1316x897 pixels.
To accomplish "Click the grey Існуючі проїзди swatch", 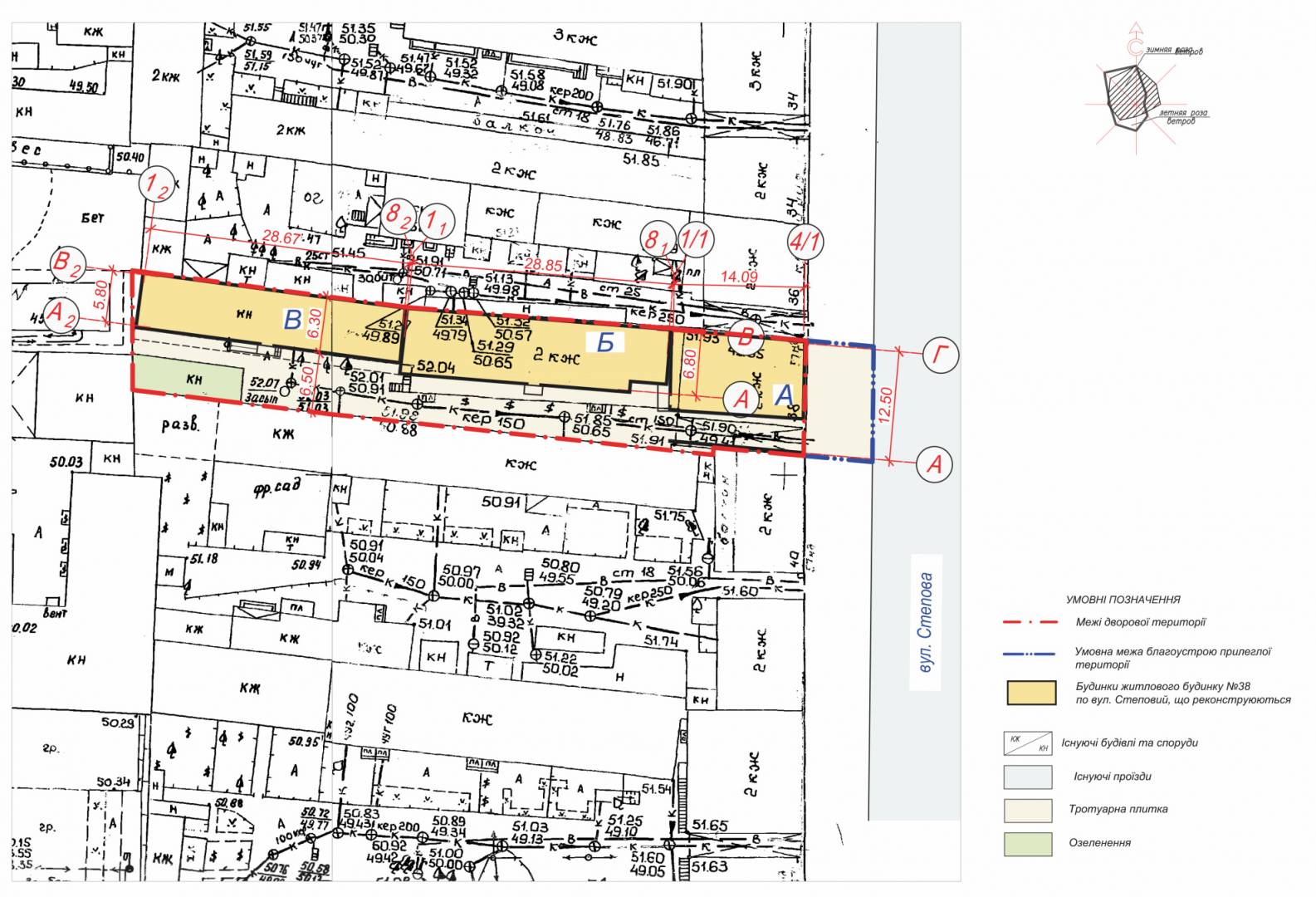I will 1028,777.
